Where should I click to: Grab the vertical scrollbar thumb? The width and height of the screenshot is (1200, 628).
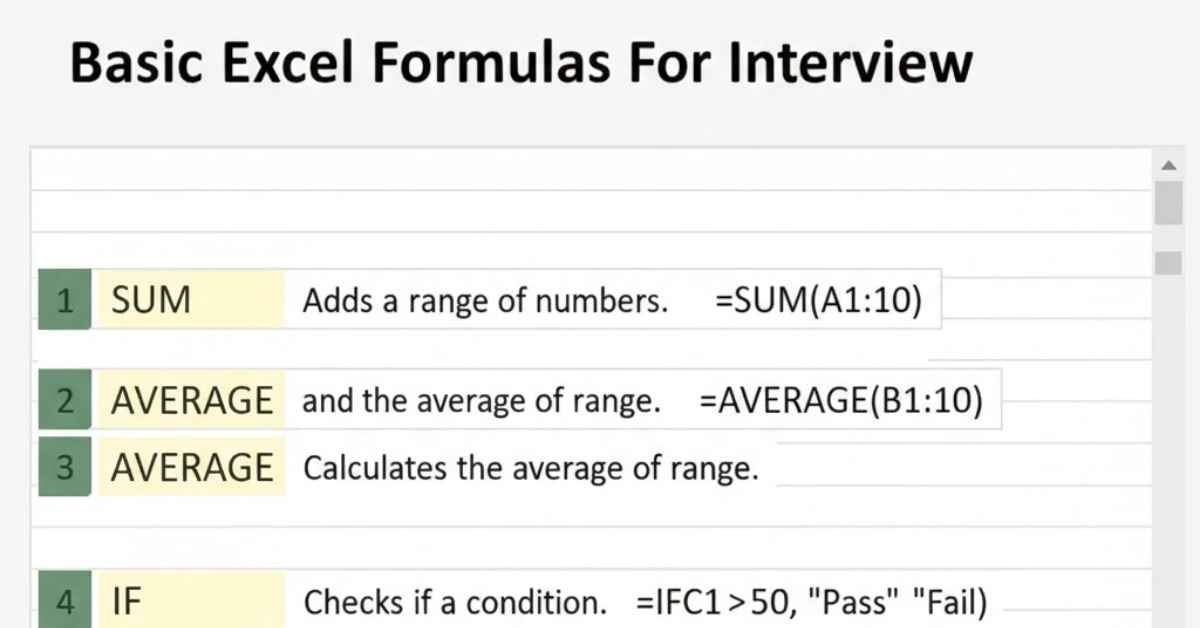click(1168, 203)
